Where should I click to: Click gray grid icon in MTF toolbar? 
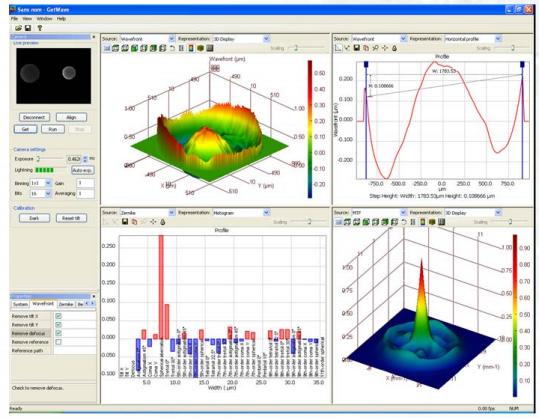coord(441,222)
